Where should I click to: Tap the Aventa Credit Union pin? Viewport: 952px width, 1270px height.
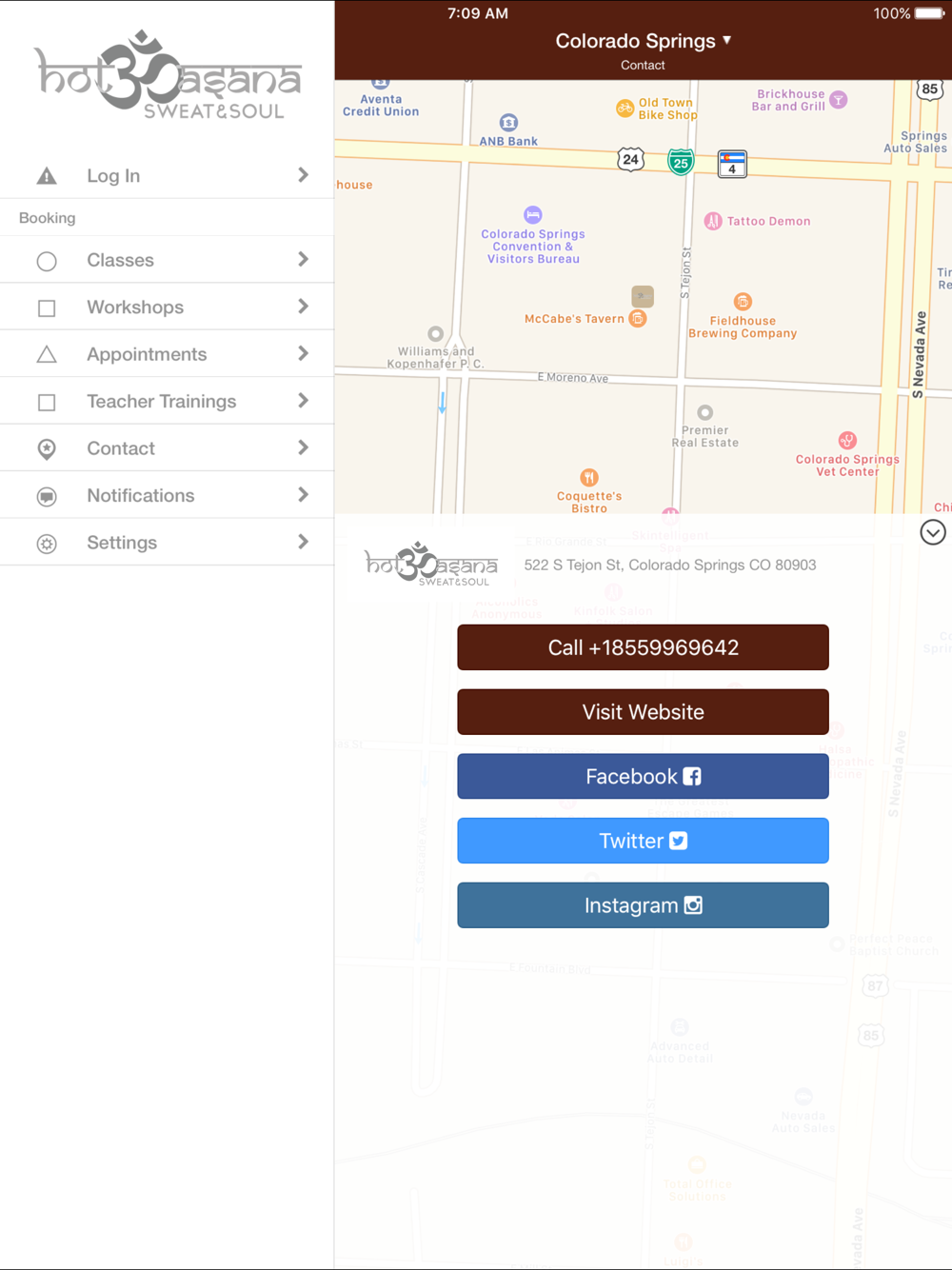click(381, 84)
